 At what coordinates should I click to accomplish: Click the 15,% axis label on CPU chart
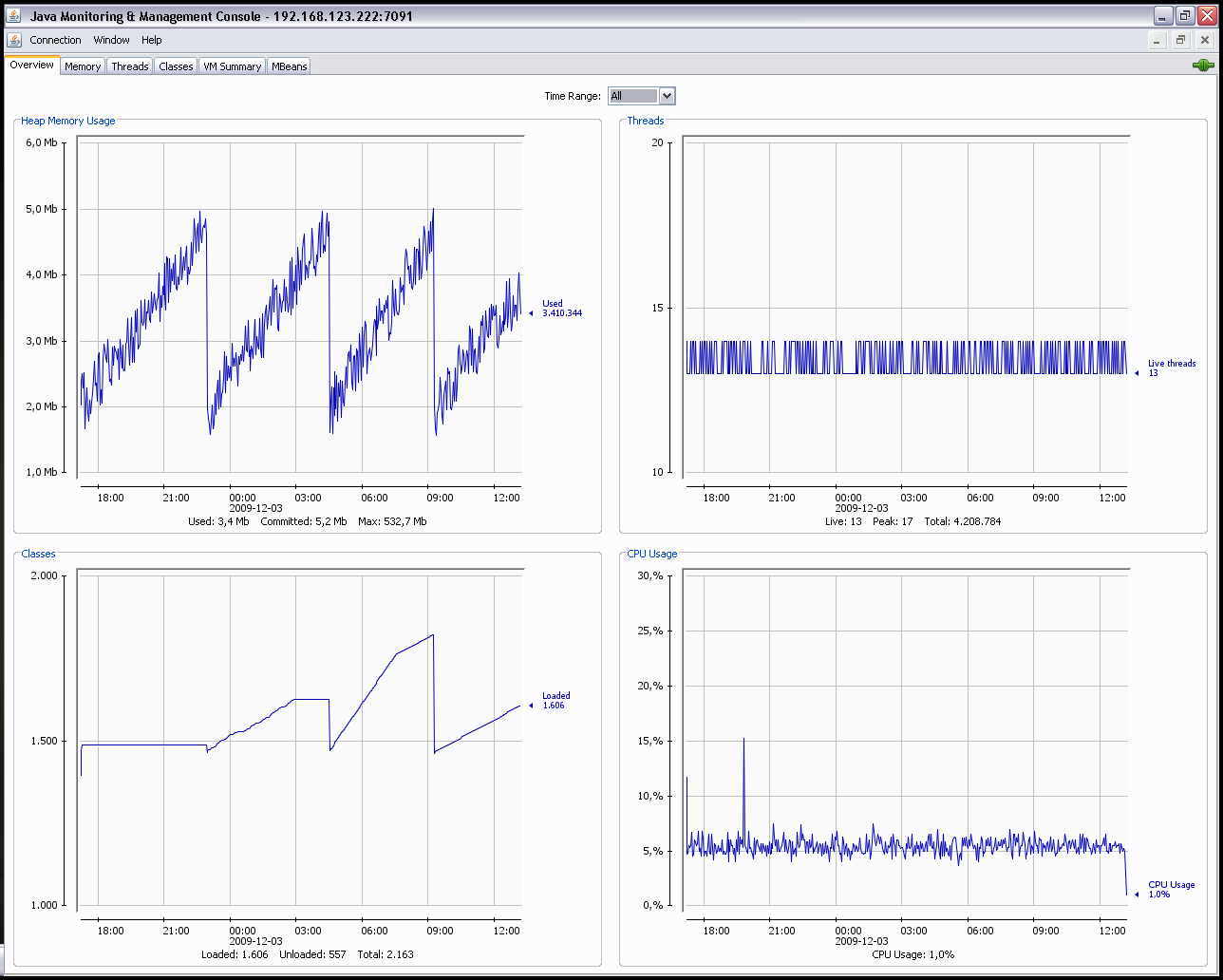tap(650, 741)
